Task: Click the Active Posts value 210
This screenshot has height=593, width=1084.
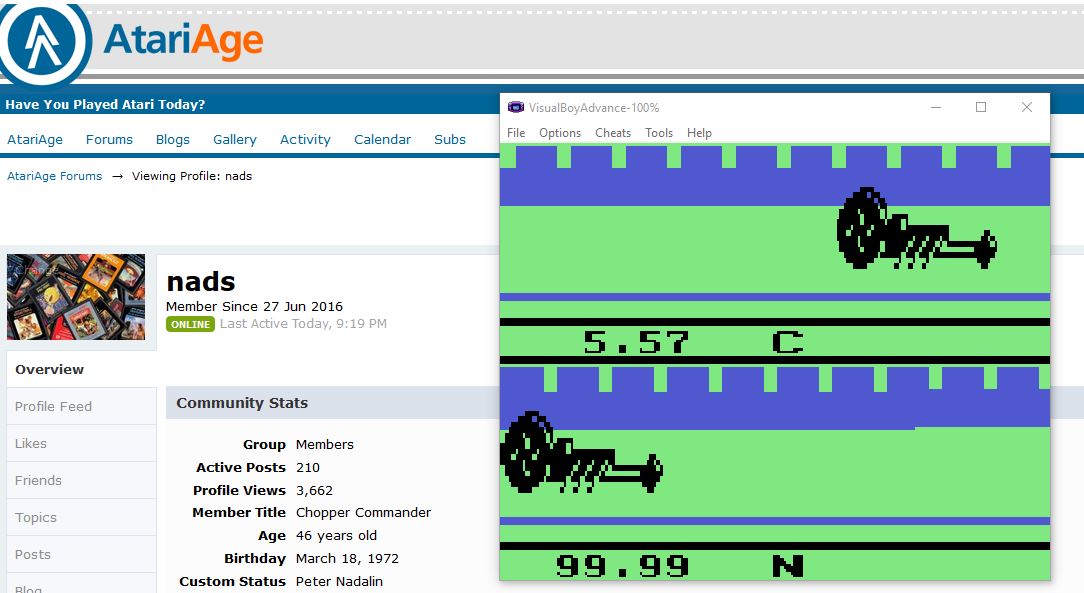Action: pyautogui.click(x=308, y=467)
